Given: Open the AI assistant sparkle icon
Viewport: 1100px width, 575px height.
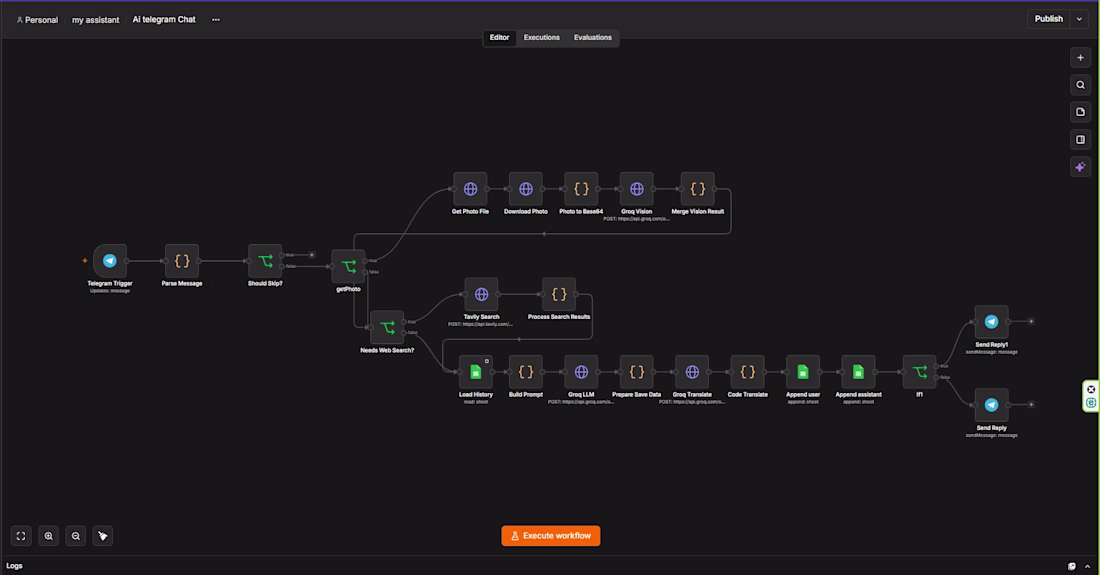Looking at the screenshot, I should [1080, 167].
